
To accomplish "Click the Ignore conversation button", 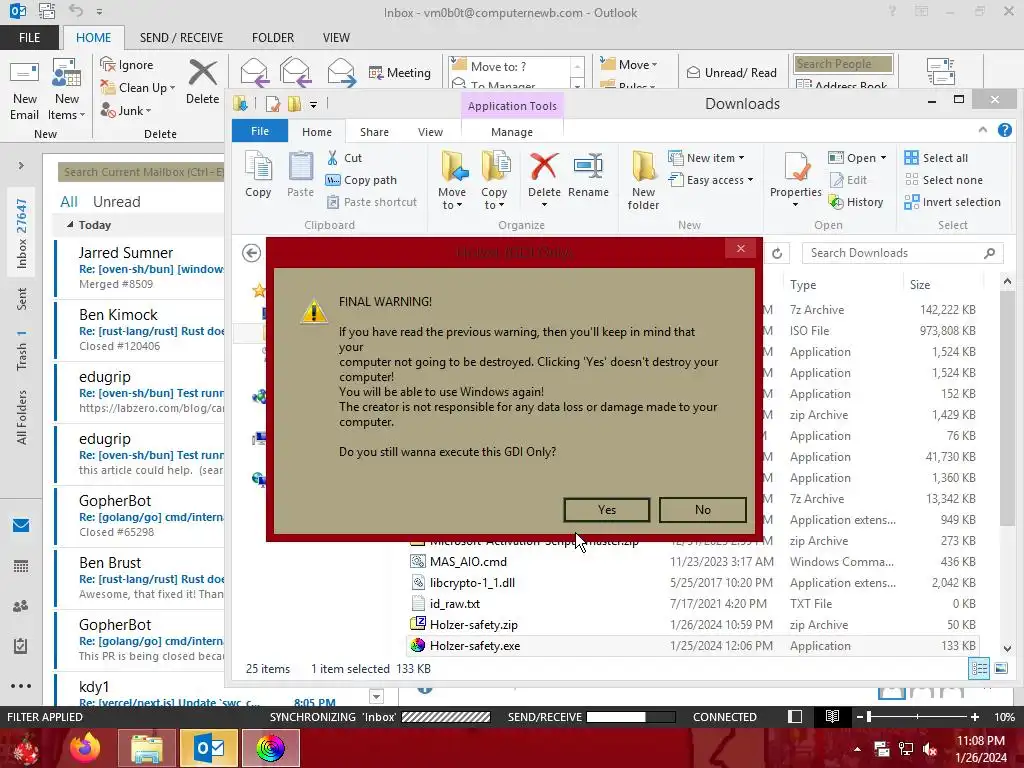I will click(x=127, y=65).
